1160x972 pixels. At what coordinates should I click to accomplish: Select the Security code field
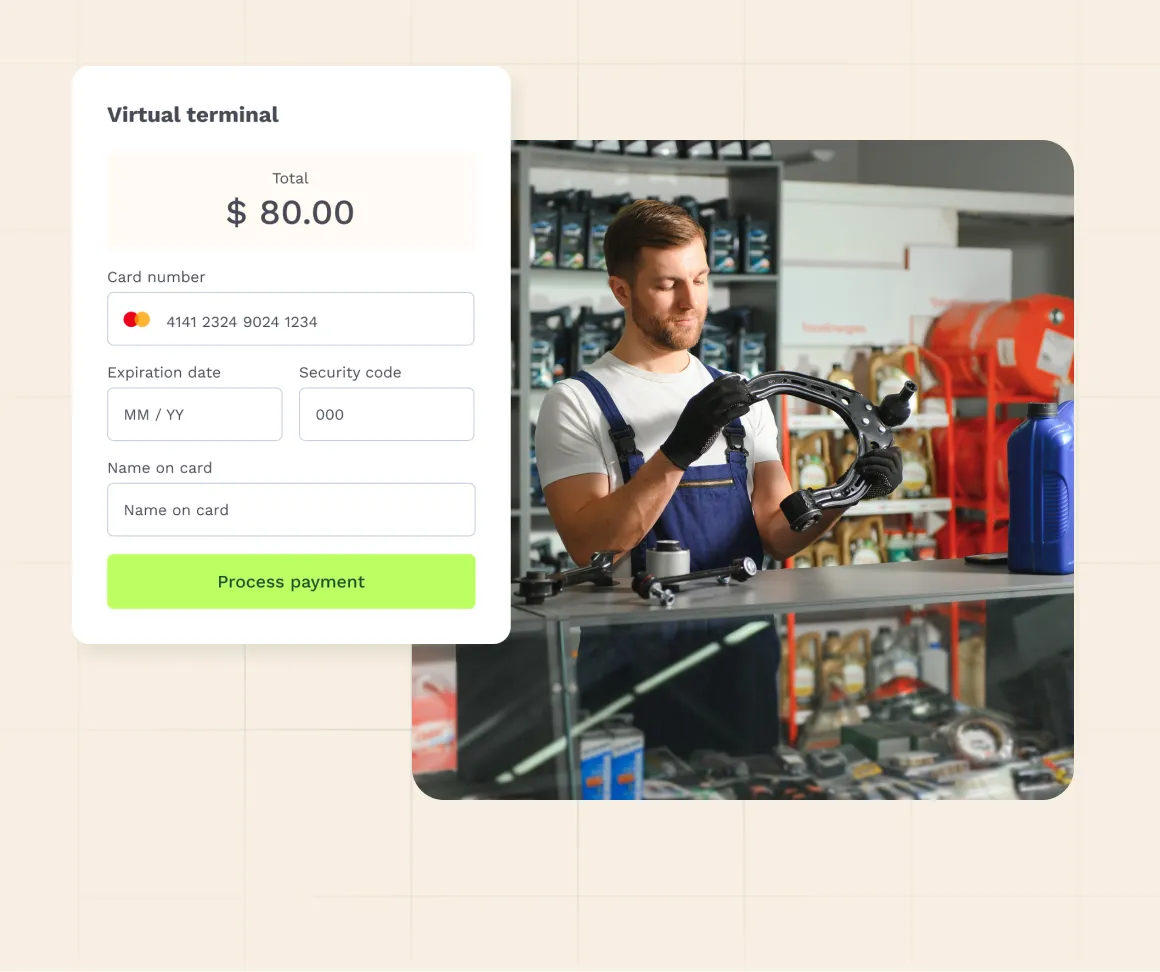pos(386,414)
